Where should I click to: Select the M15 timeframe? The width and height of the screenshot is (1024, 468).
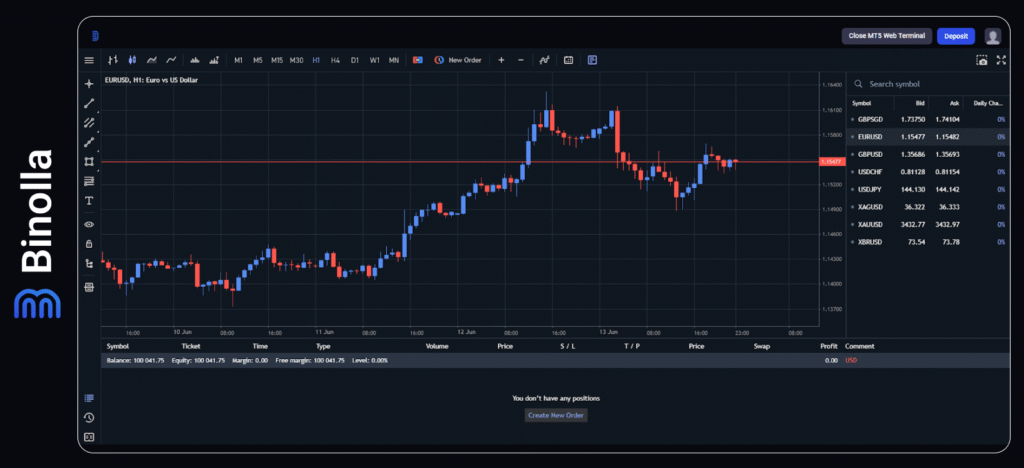coord(277,60)
